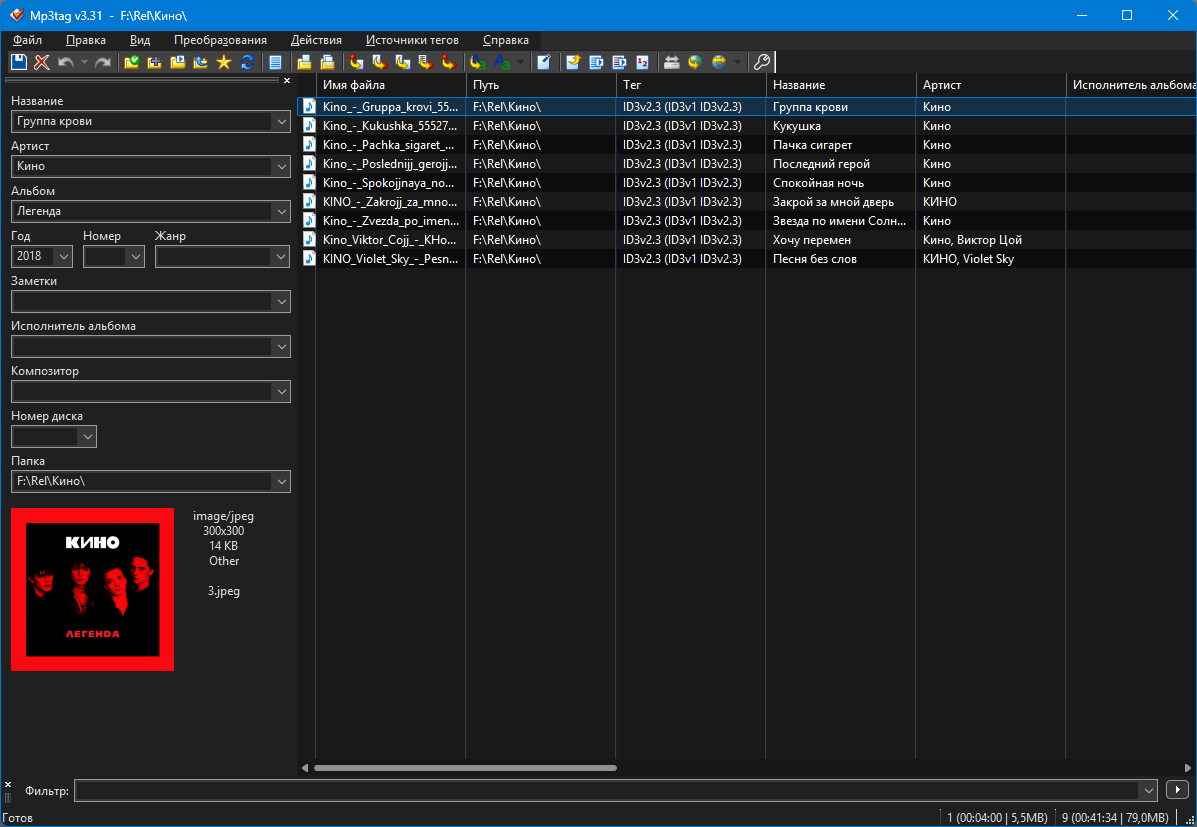Open the Действия menu
This screenshot has width=1197, height=827.
pos(316,40)
